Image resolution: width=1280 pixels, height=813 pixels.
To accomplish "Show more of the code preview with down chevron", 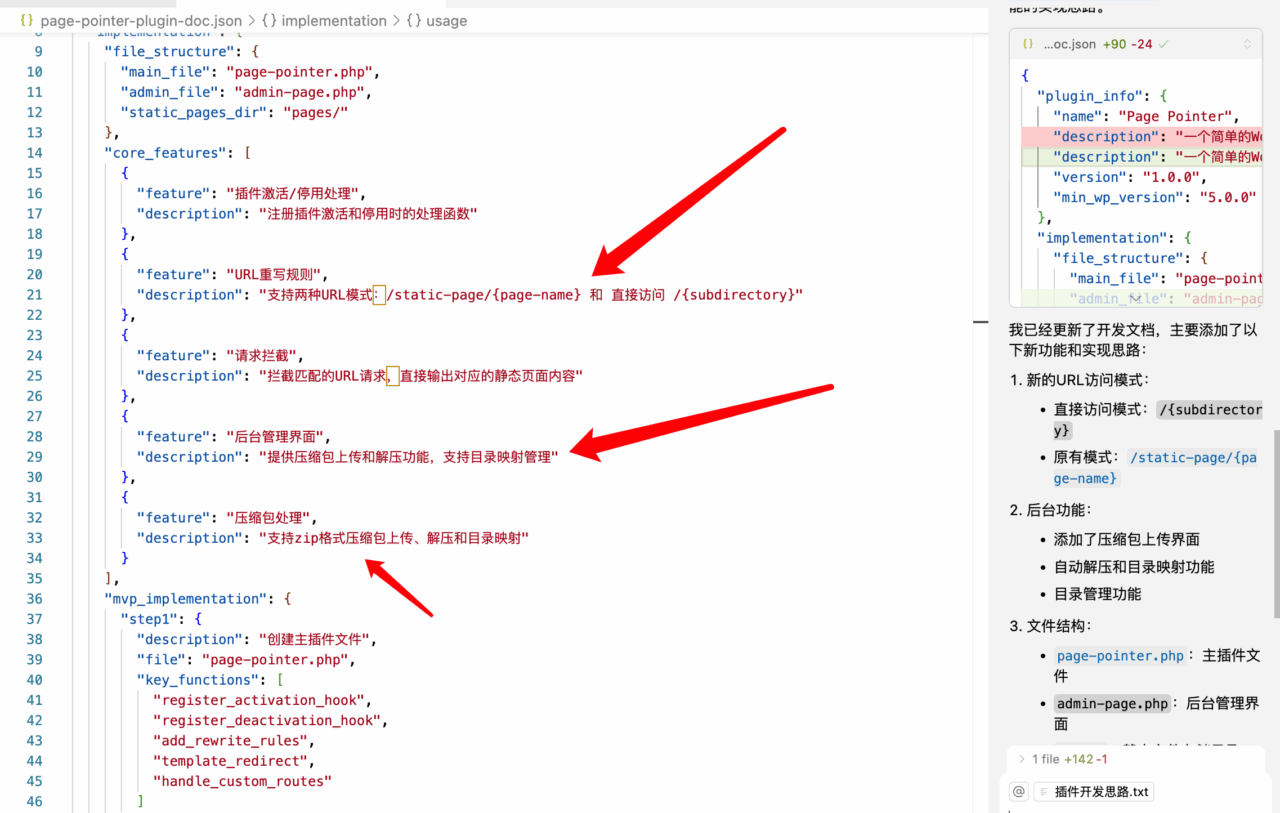I will tap(1136, 297).
